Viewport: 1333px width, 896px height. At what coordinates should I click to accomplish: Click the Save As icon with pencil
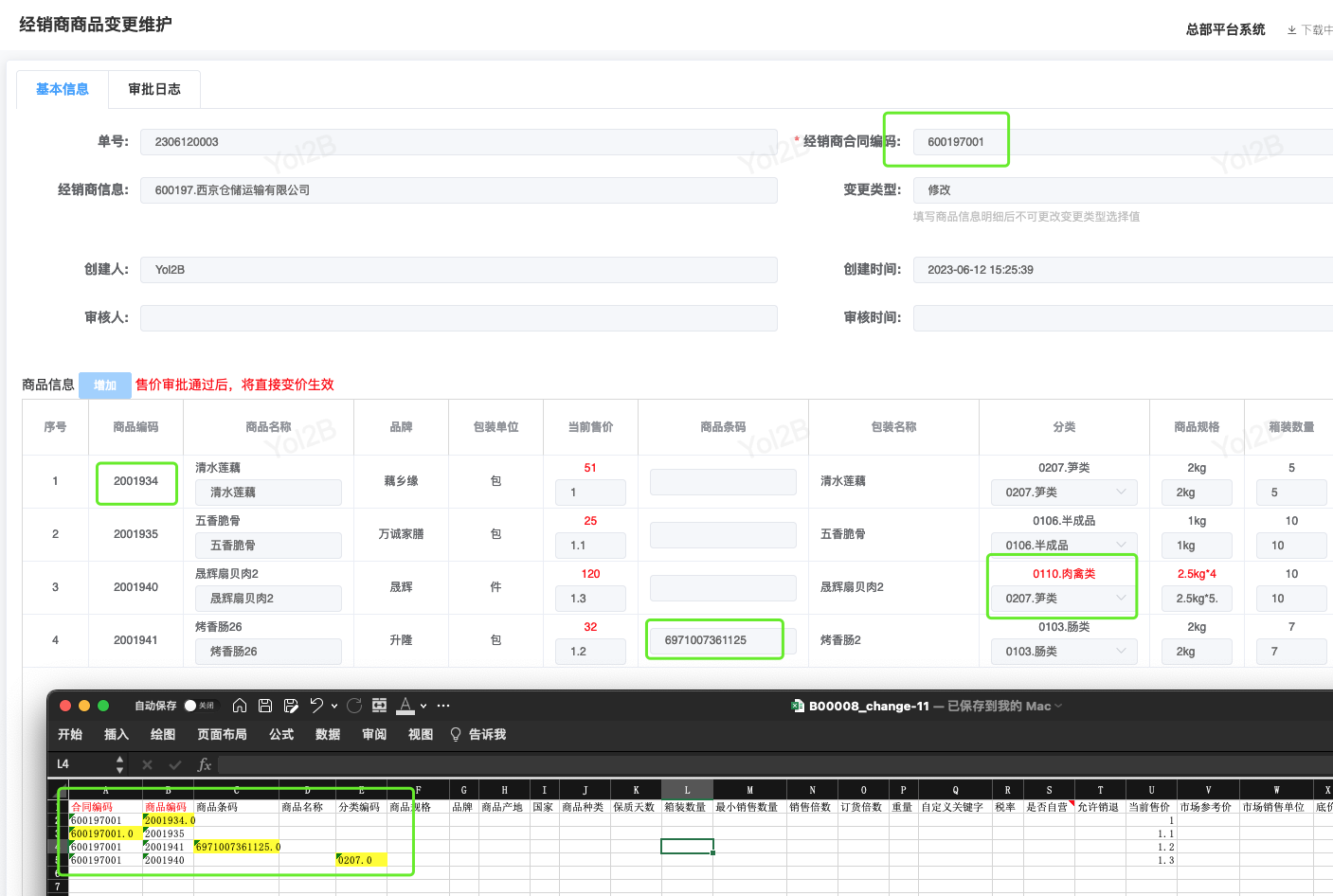(291, 706)
